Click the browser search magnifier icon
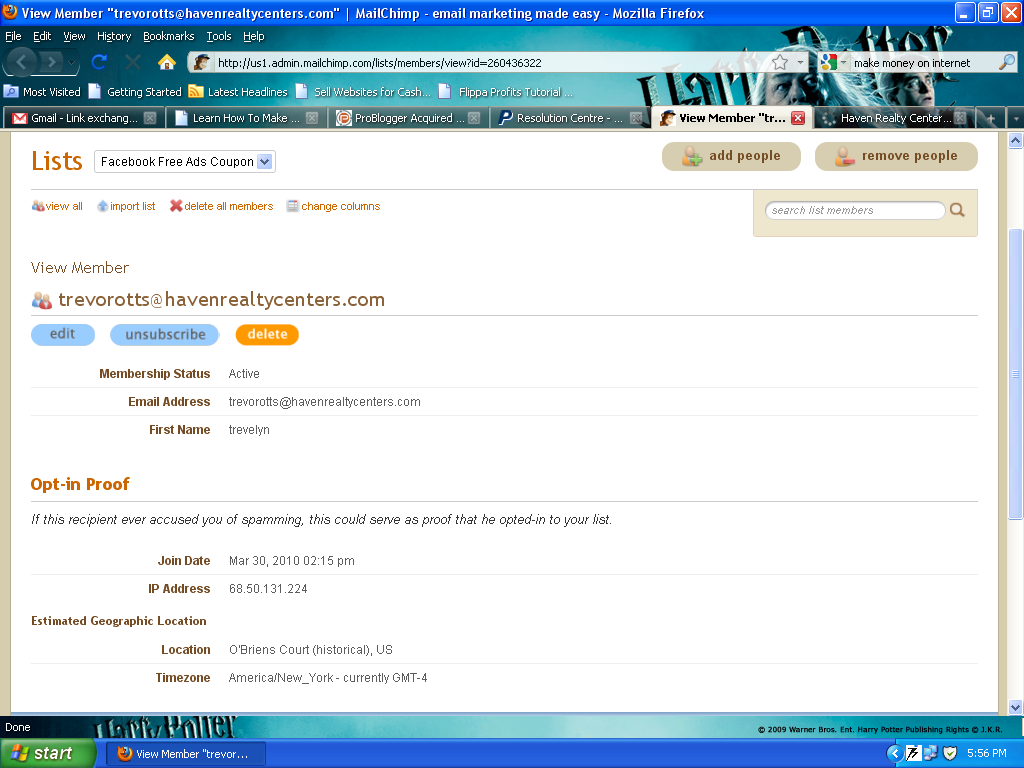The height and width of the screenshot is (768, 1024). click(x=1007, y=62)
